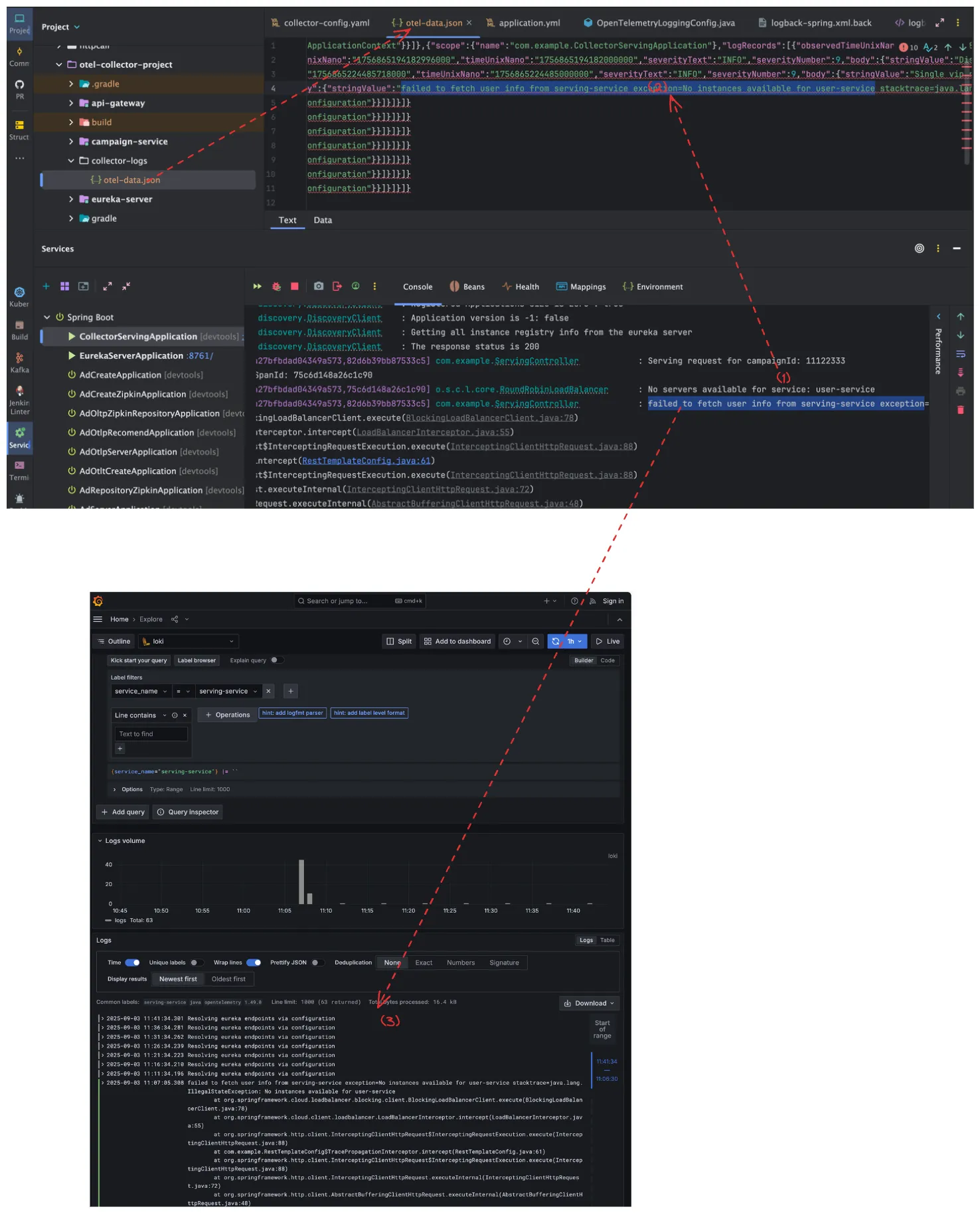Viewport: 980px width, 1213px height.
Task: Select Numbers deduplication option
Action: pos(461,963)
